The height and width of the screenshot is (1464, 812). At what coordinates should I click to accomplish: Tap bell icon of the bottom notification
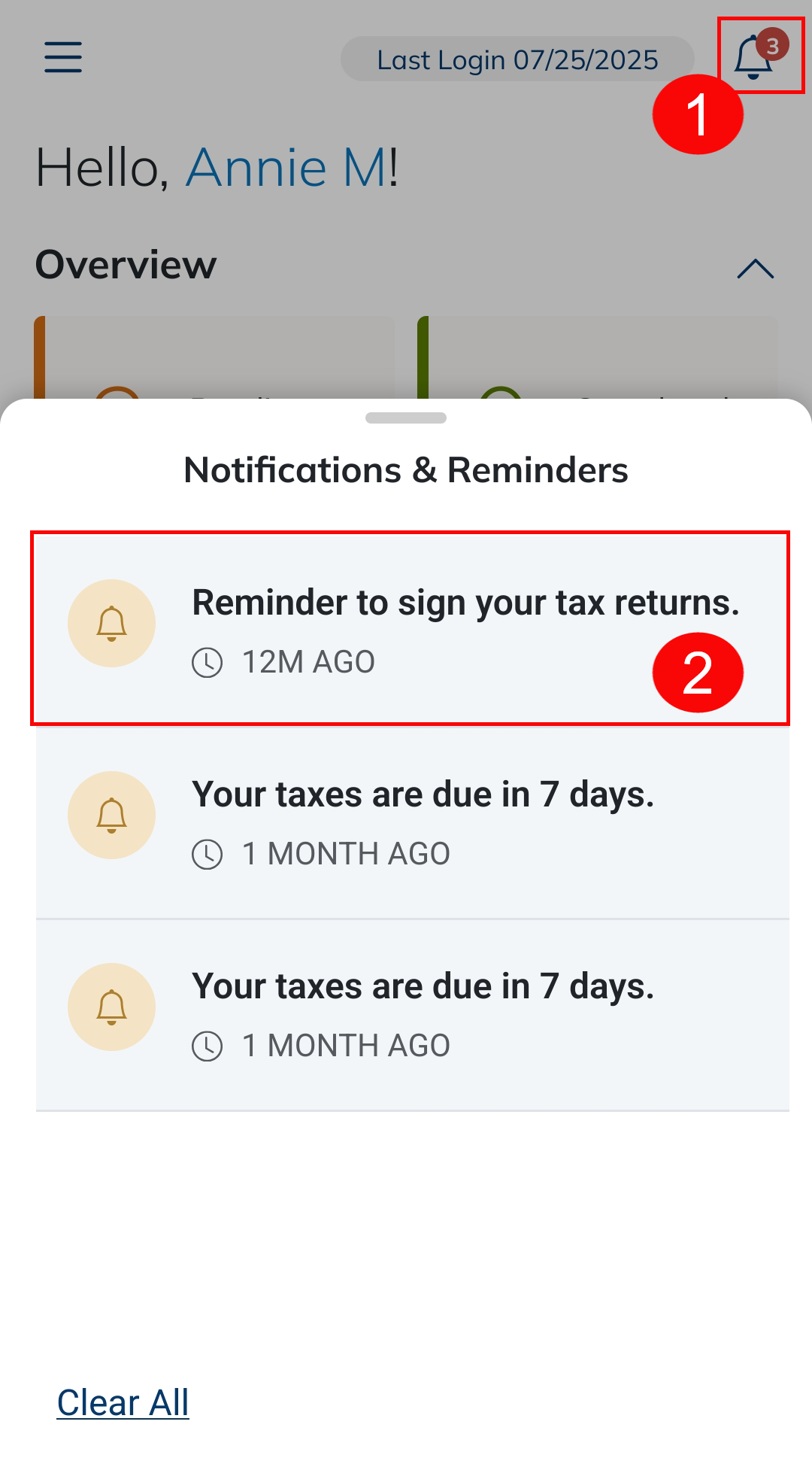(x=111, y=1007)
